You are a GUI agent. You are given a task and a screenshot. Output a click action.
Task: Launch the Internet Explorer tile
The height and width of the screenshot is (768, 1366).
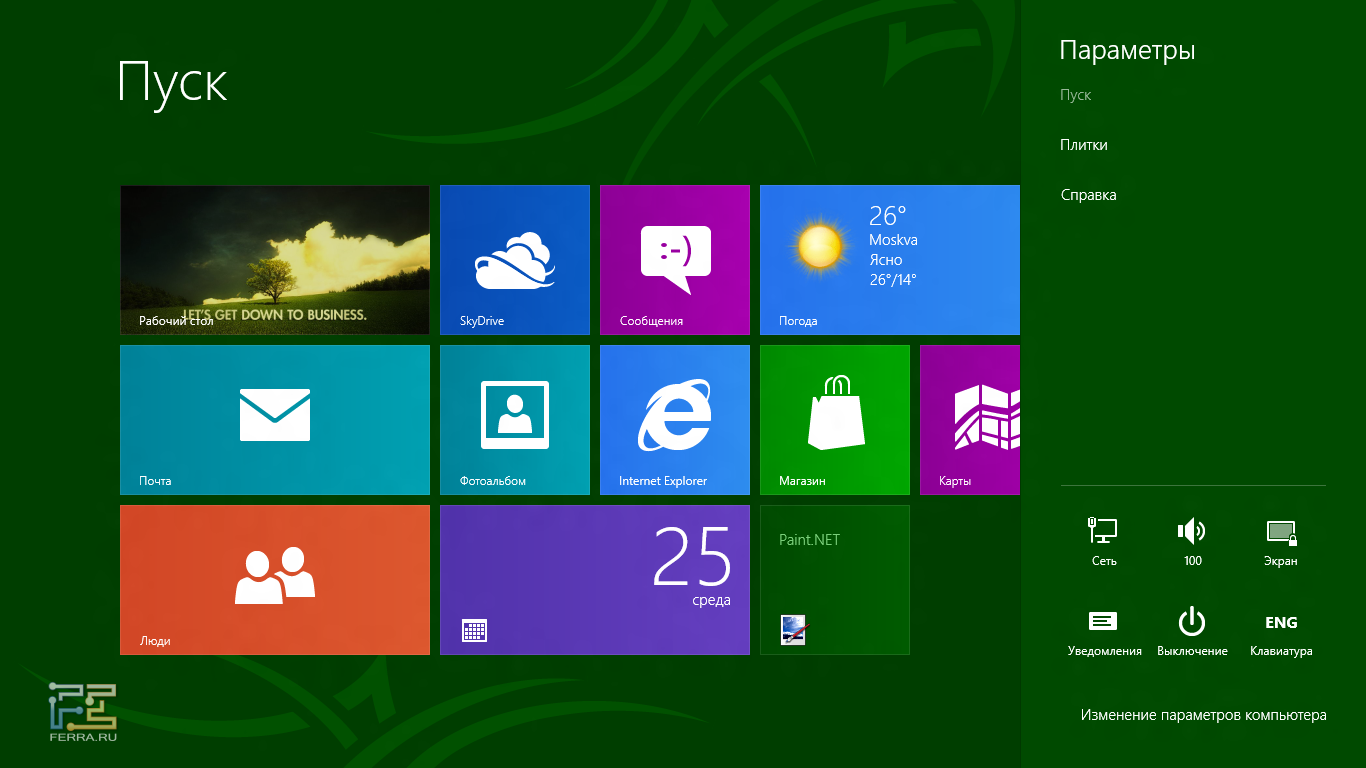tap(674, 420)
